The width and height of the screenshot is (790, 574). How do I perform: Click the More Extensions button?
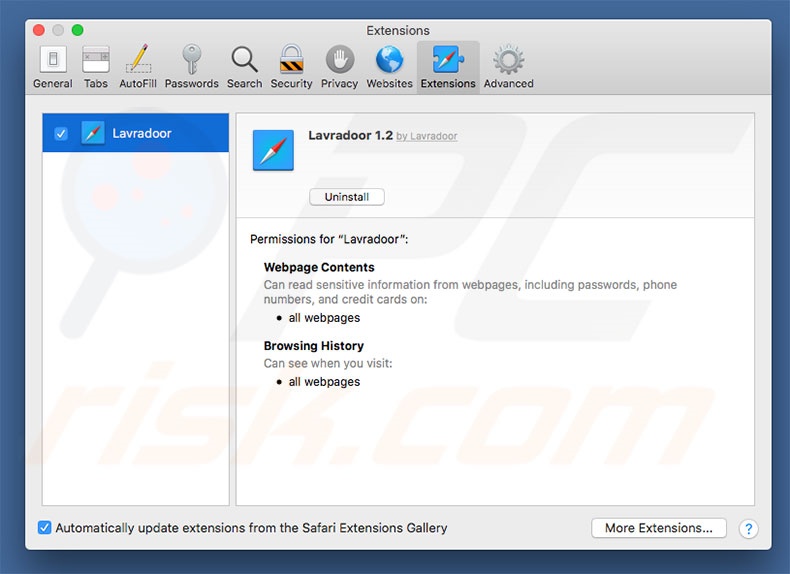pos(658,528)
